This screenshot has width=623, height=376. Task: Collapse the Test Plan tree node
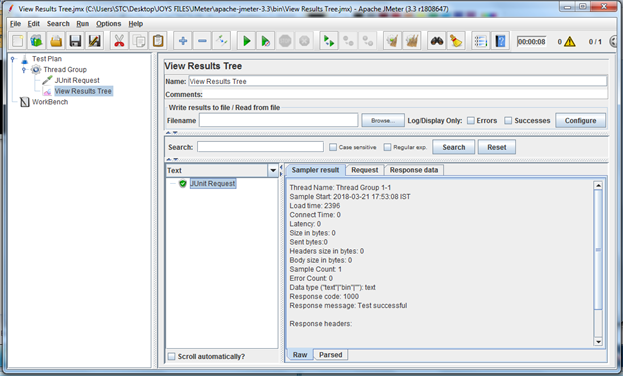13,59
